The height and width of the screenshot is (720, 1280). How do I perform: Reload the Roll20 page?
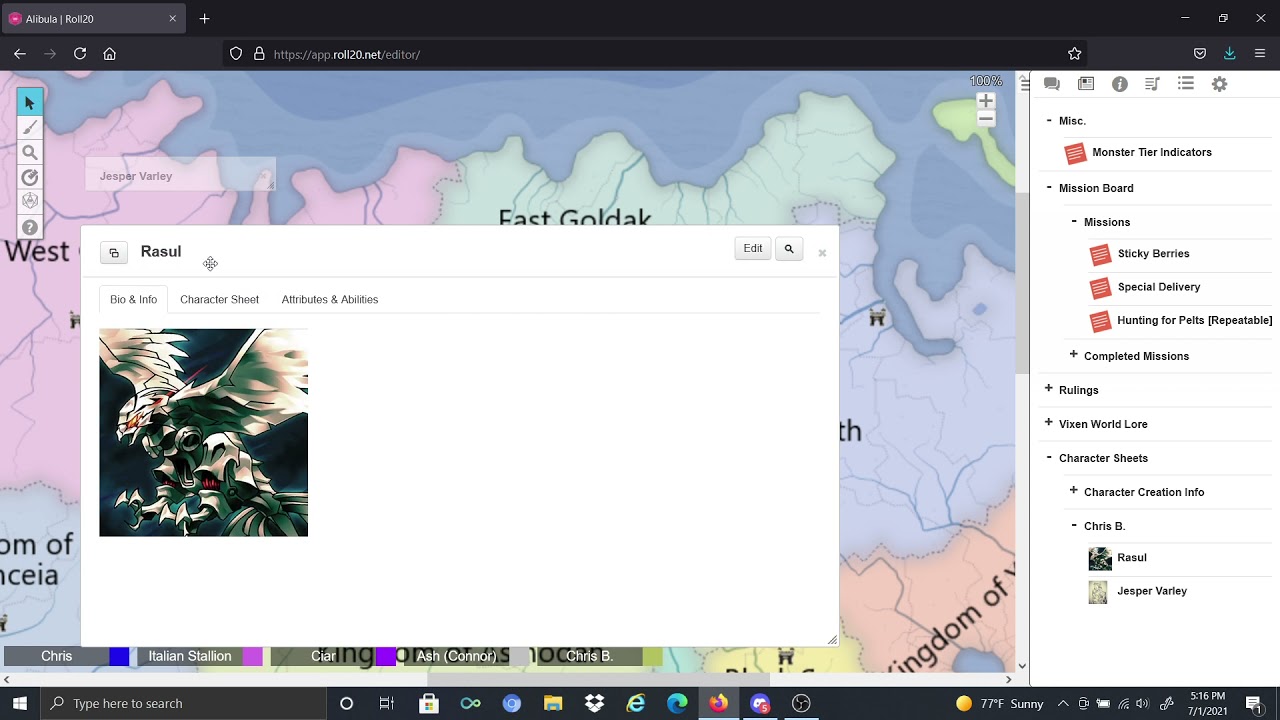pyautogui.click(x=80, y=54)
